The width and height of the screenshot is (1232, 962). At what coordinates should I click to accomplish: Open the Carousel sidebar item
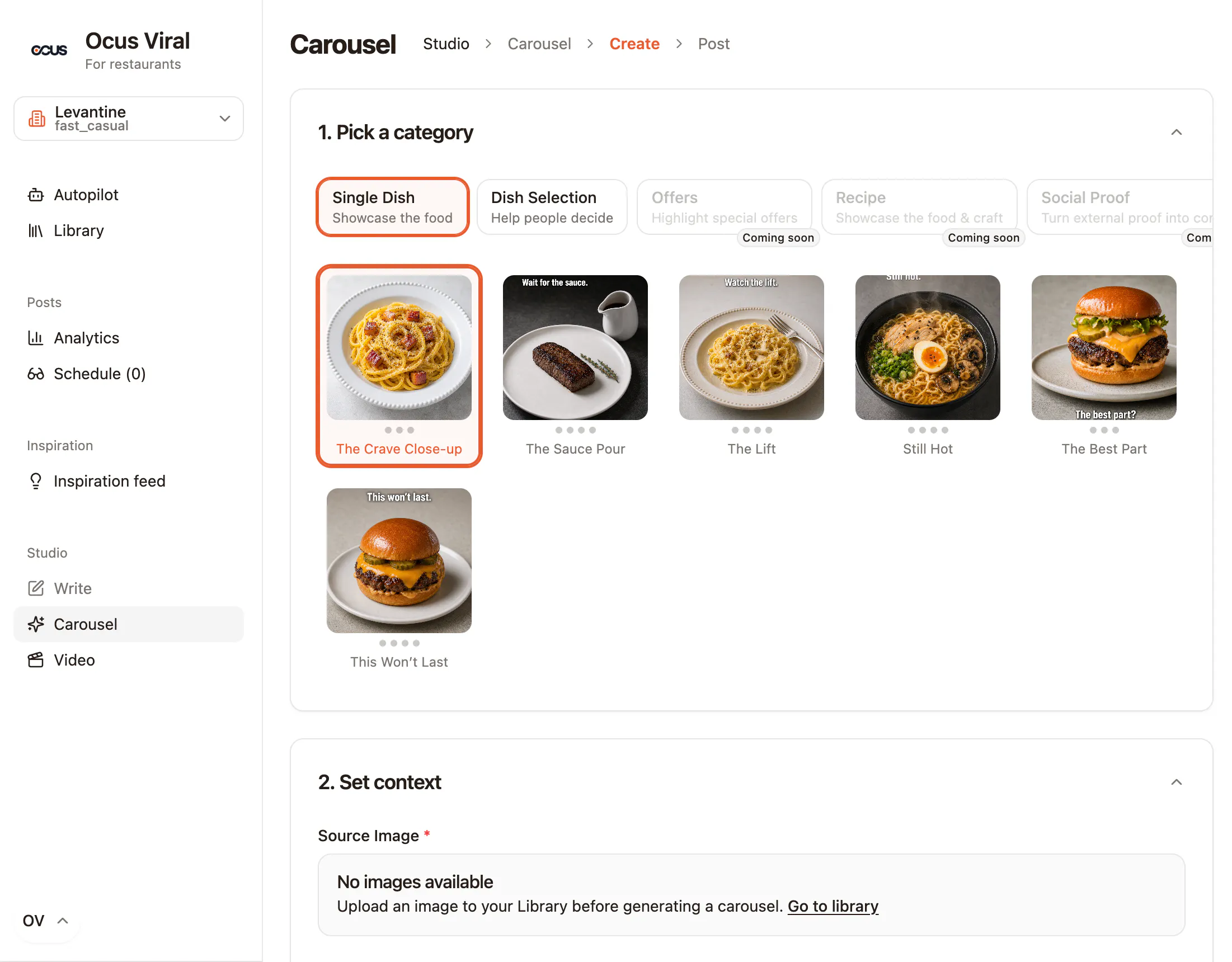pos(129,624)
